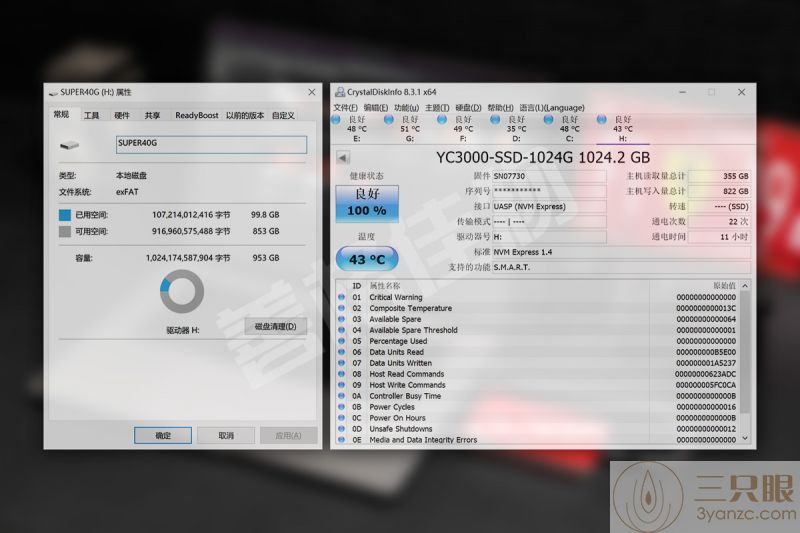Image resolution: width=800 pixels, height=533 pixels.
Task: Click the SMART list vertical scrollbar thumb
Action: tap(745, 352)
